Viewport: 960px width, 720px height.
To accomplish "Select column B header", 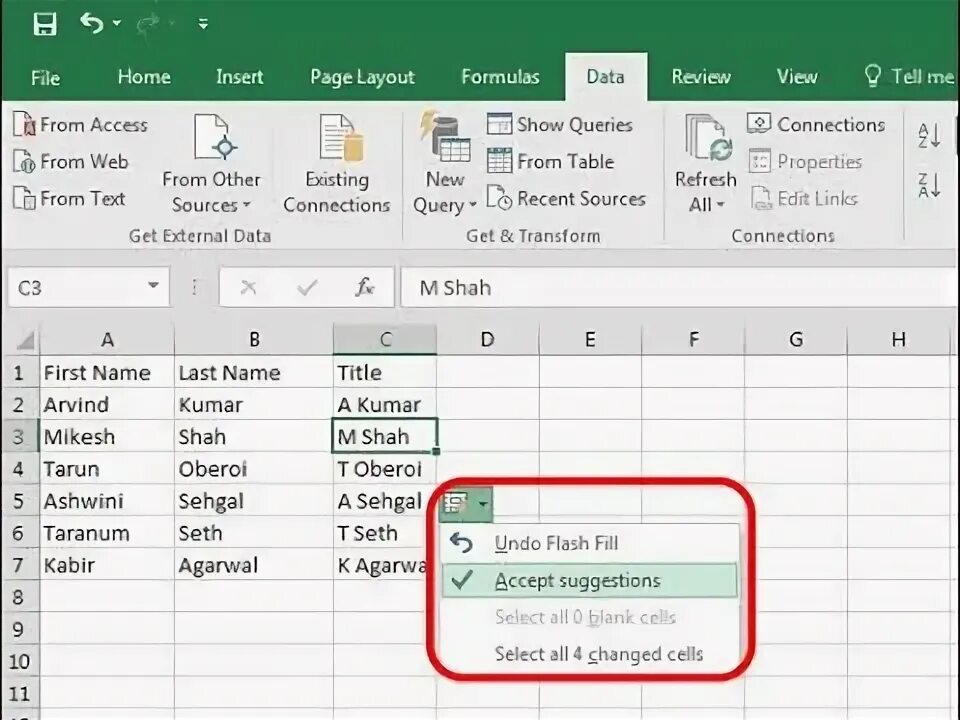I will coord(254,340).
